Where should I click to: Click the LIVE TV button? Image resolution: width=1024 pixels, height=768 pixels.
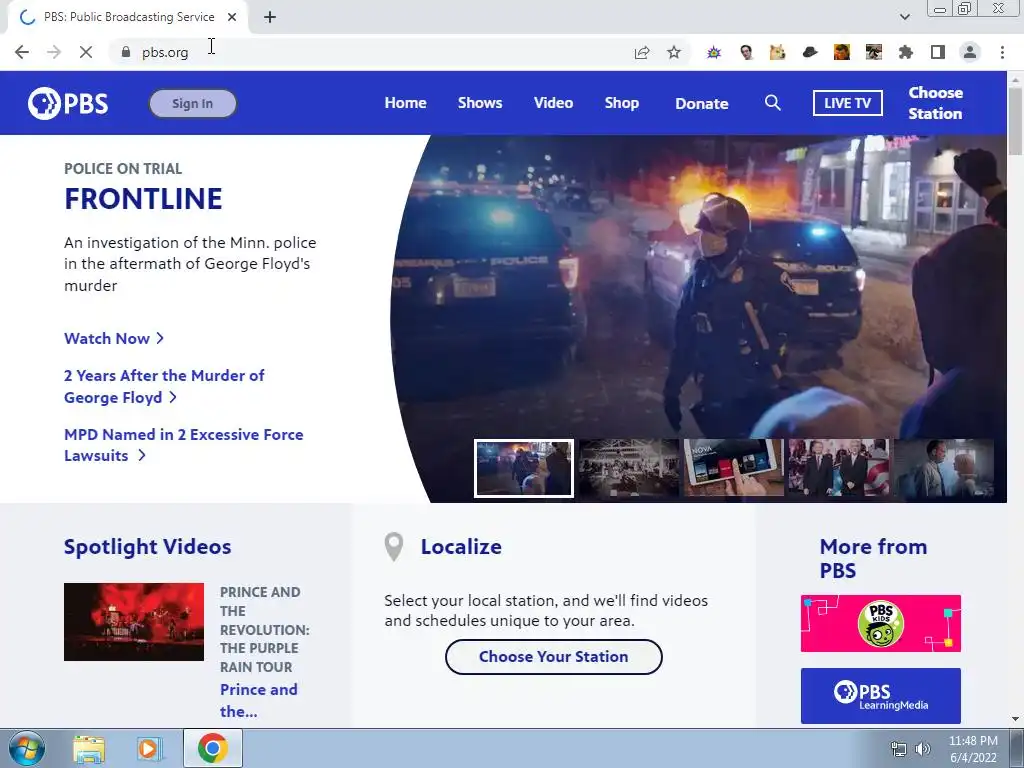(x=848, y=103)
